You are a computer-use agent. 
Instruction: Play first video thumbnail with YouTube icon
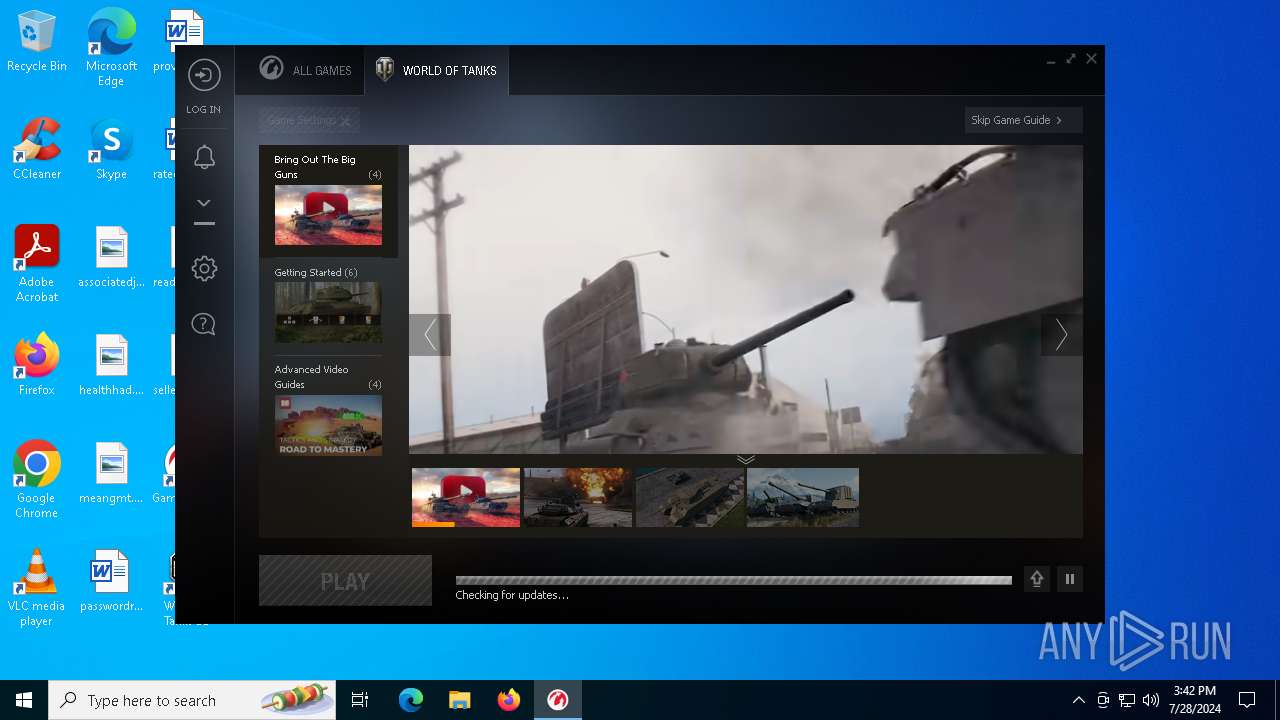[466, 497]
